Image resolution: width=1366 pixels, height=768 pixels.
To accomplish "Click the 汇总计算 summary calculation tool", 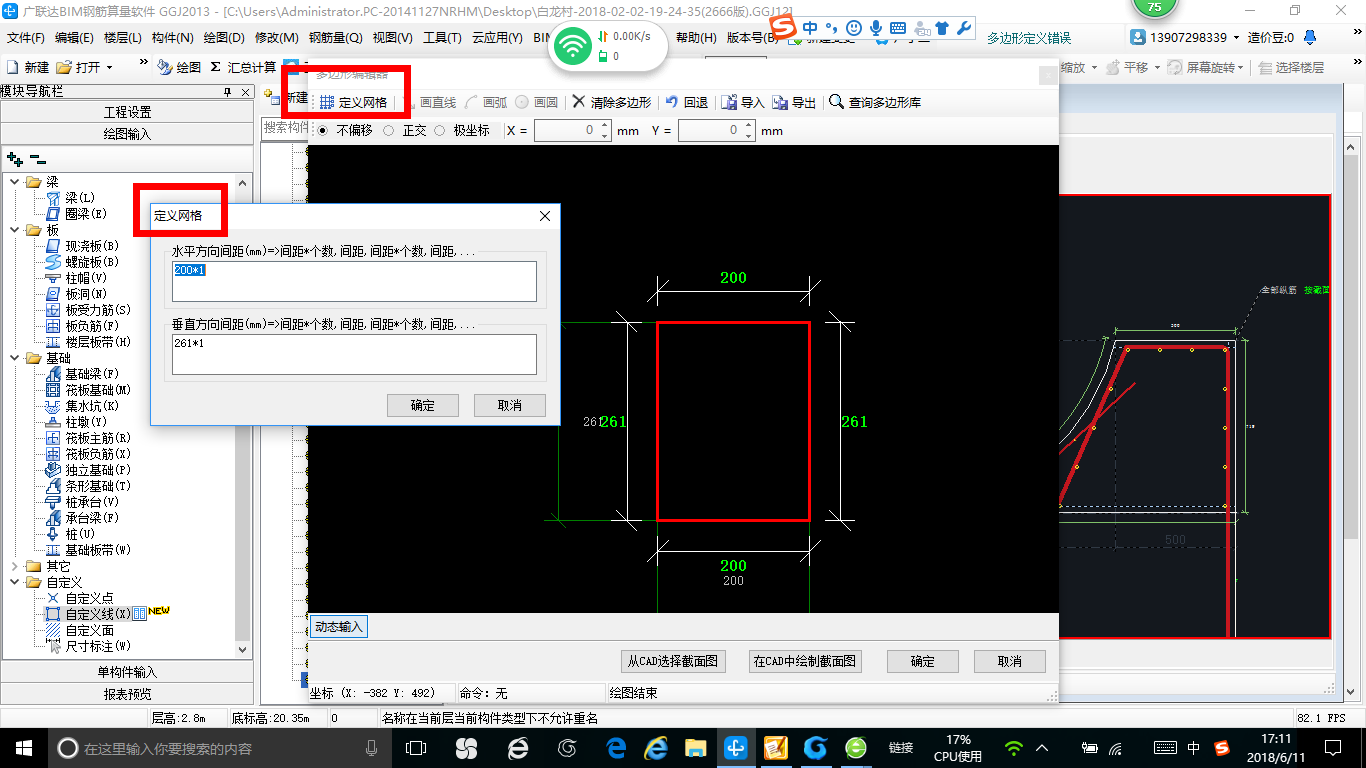I will pos(243,67).
